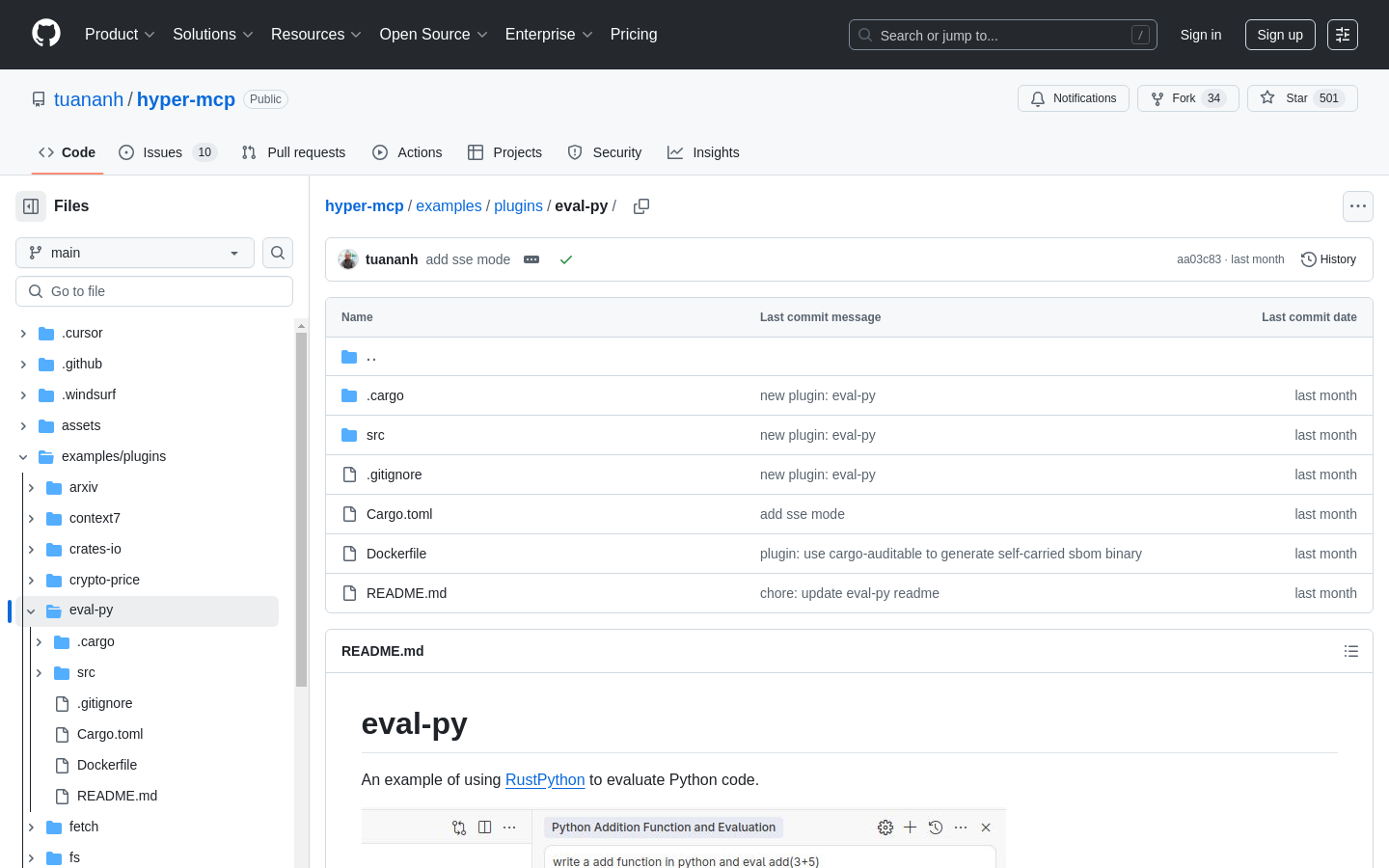Screen dimensions: 1389x868
Task: Open the more options ellipsis menu
Action: tap(1358, 206)
